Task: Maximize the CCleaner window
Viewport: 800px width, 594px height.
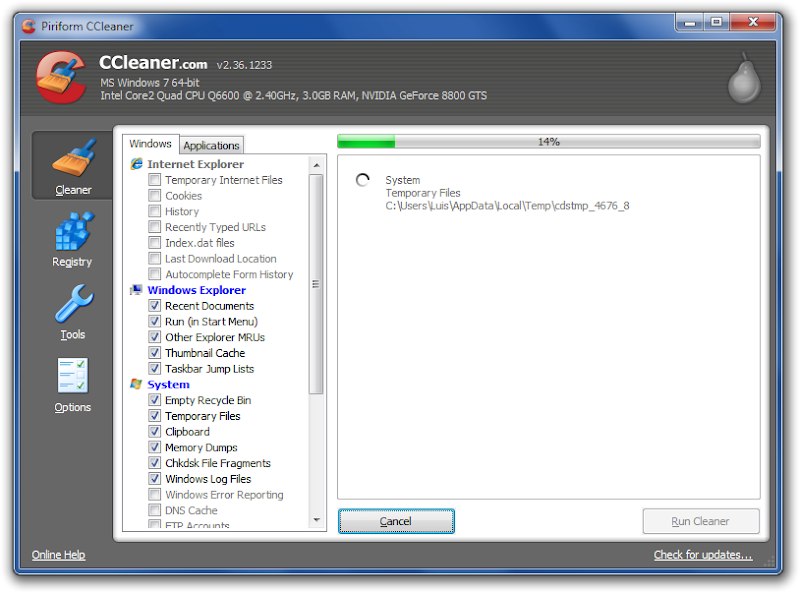Action: [716, 22]
